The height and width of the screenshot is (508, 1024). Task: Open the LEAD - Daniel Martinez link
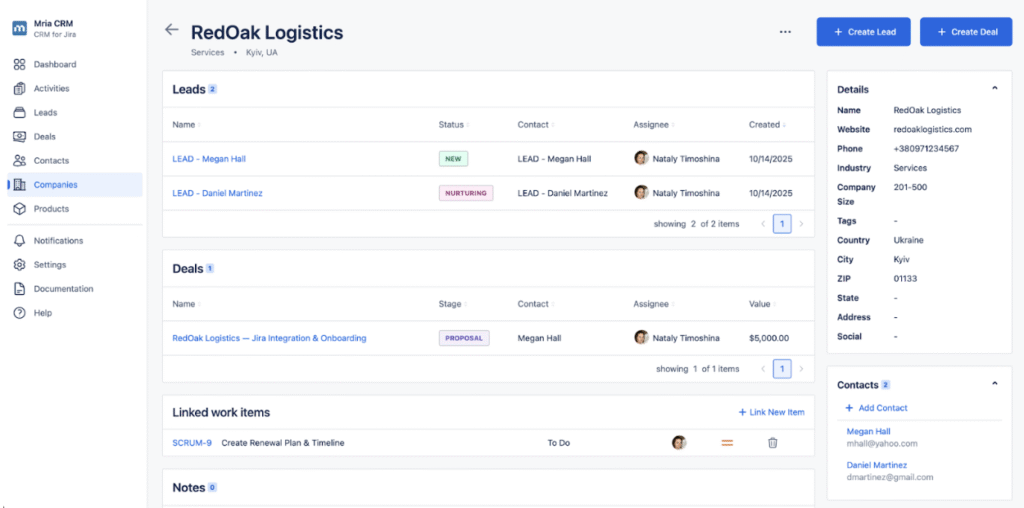[x=217, y=193]
